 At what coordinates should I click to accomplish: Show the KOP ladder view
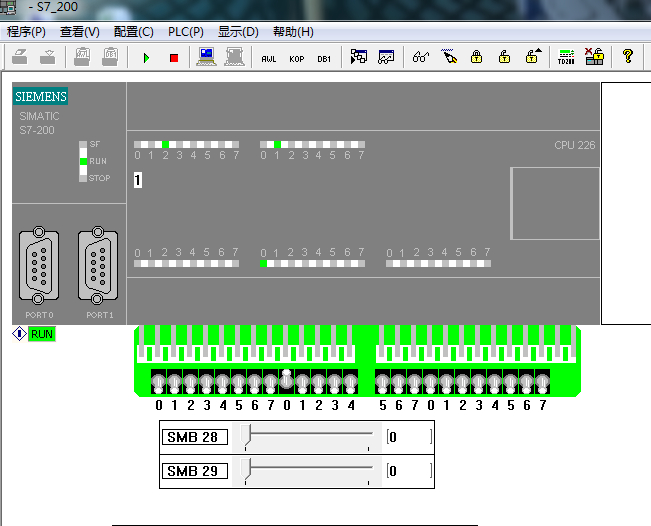(296, 59)
